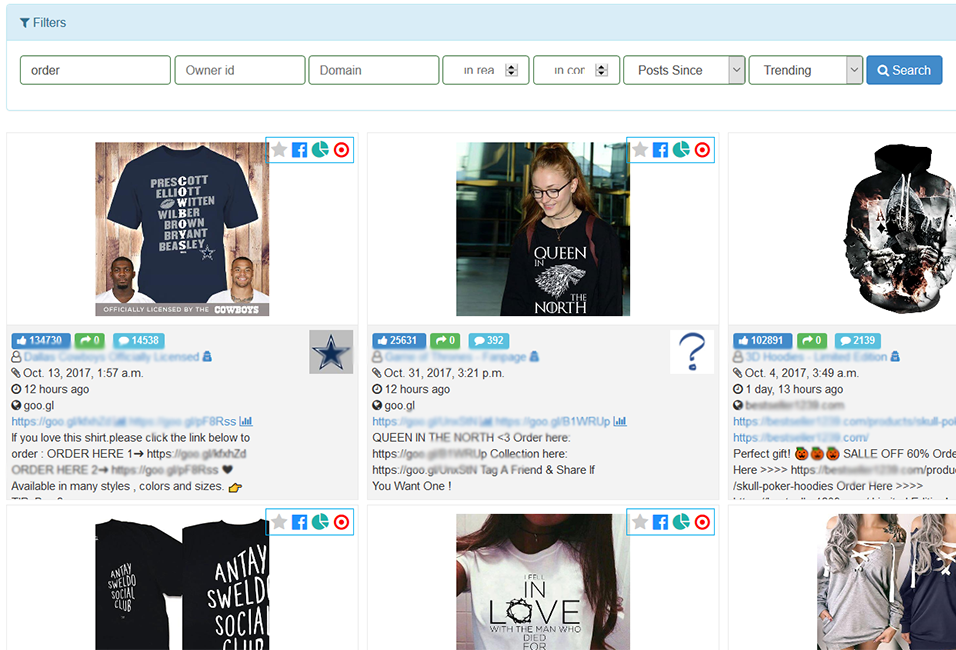Viewport: 956px width, 650px height.
Task: Click red target icon on Antay Sweldo card
Action: coord(341,522)
